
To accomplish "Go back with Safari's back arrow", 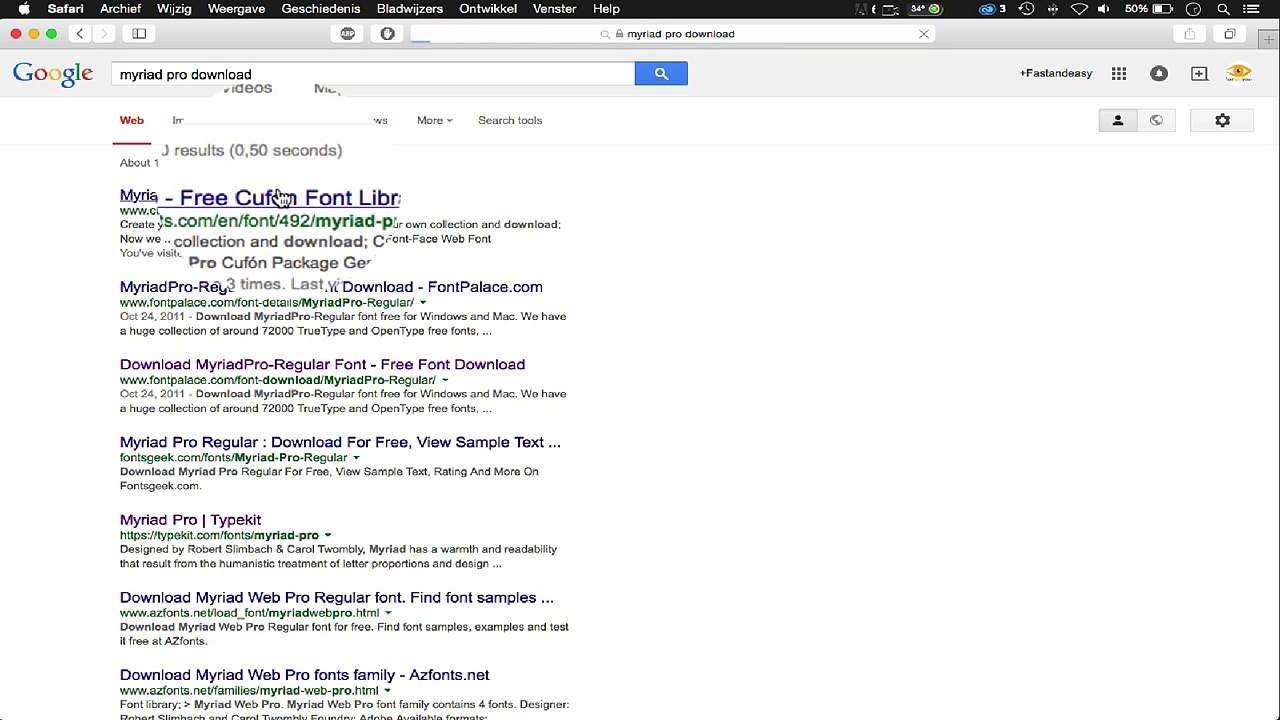I will 80,34.
